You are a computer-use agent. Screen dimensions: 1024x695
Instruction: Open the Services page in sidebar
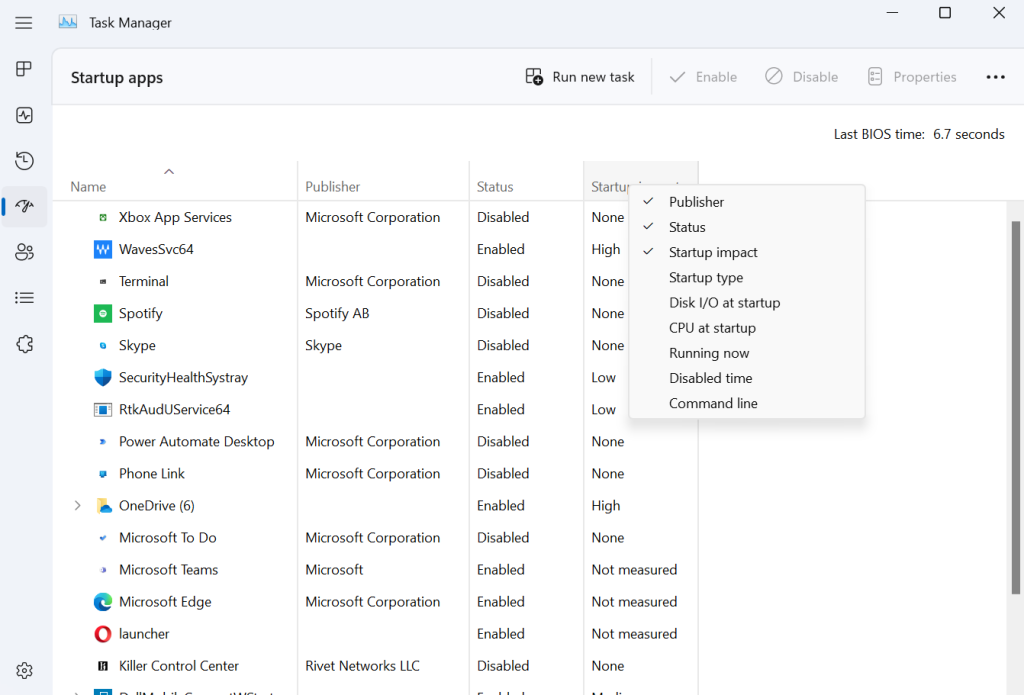(24, 344)
